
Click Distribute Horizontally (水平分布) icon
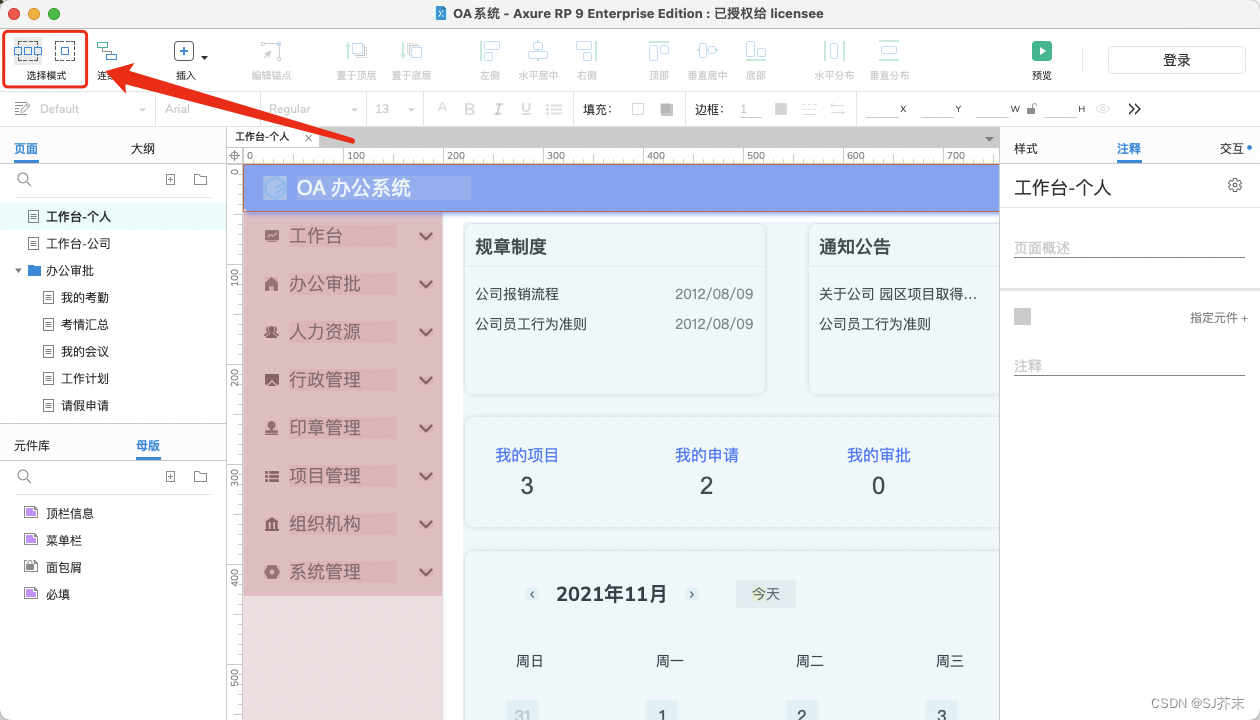(x=834, y=50)
